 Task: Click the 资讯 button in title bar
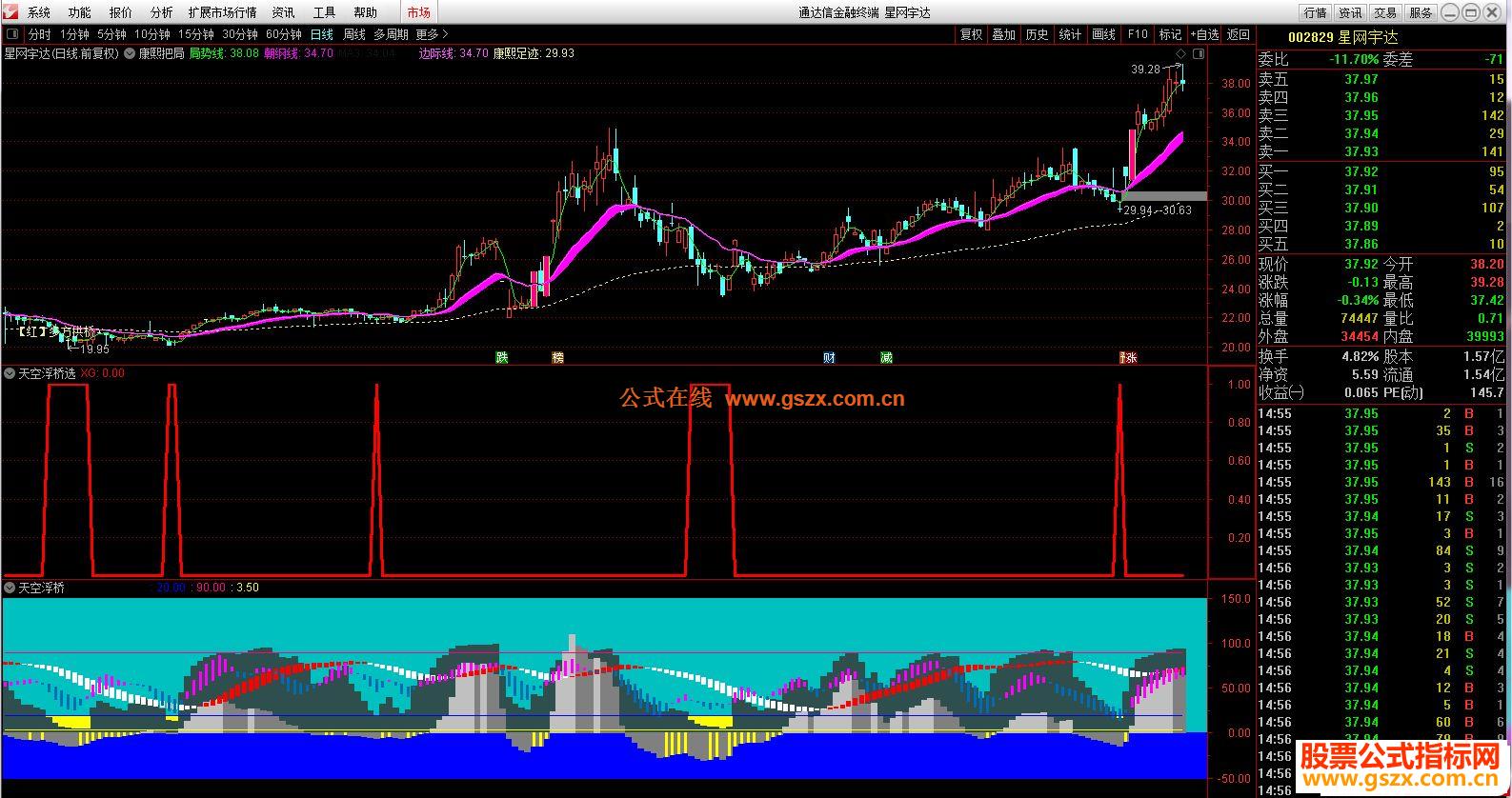[x=1351, y=12]
